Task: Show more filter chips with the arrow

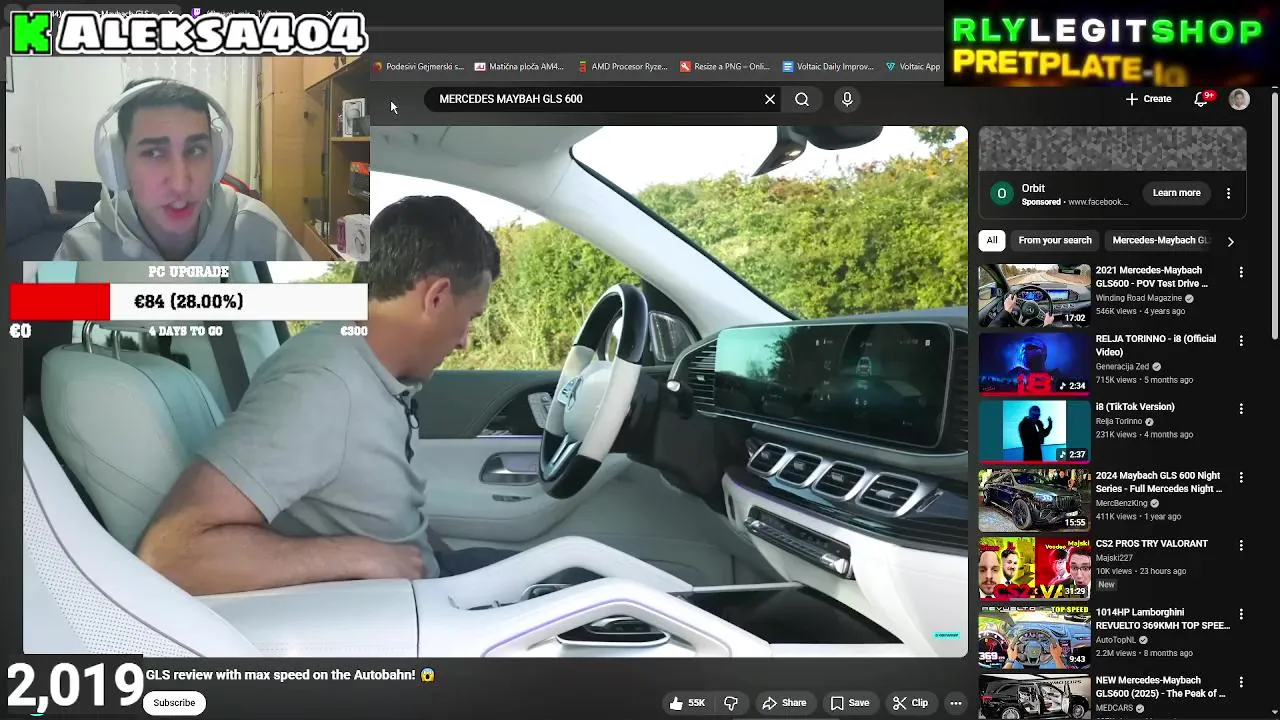Action: click(1230, 241)
